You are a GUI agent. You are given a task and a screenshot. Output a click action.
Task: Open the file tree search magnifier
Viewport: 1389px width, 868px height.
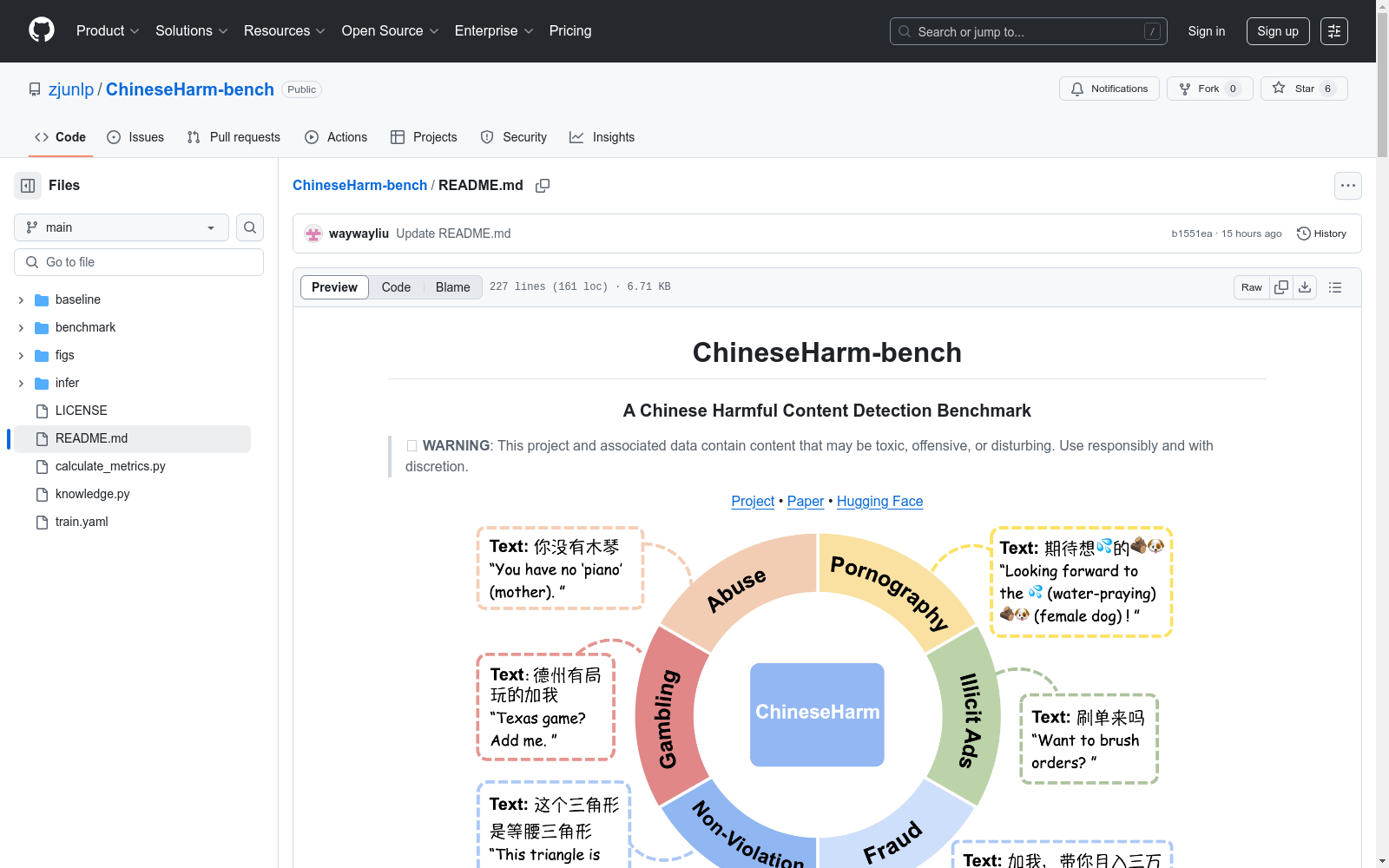pos(249,227)
